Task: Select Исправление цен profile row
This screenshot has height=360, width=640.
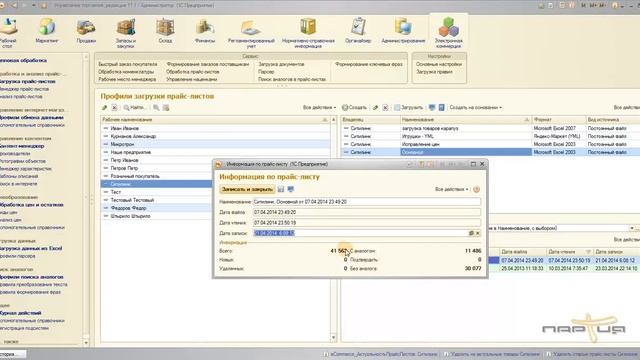Action: pos(490,144)
